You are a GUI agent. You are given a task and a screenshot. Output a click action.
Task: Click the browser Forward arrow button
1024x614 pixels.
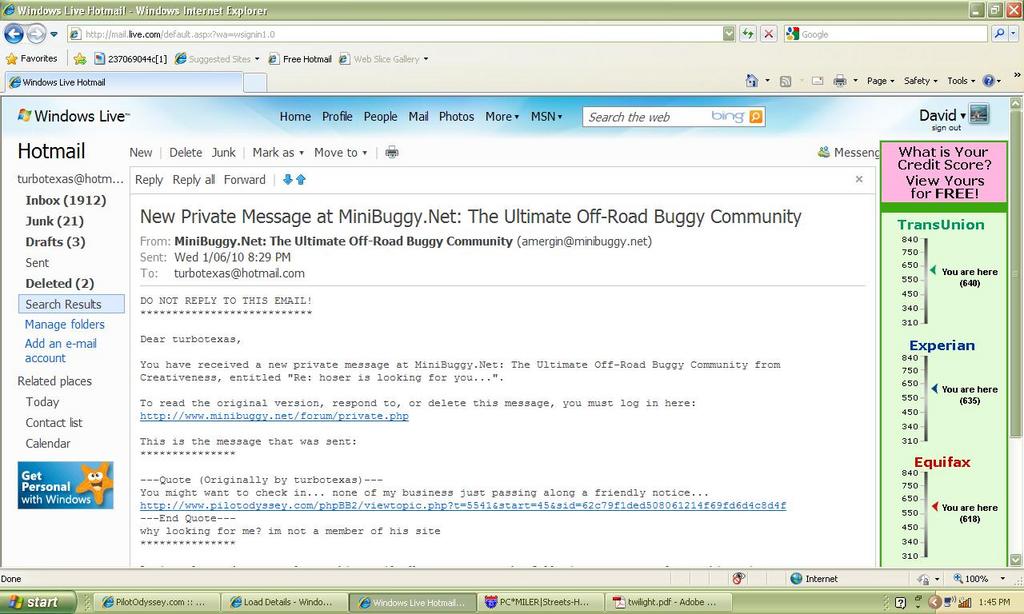[x=36, y=33]
